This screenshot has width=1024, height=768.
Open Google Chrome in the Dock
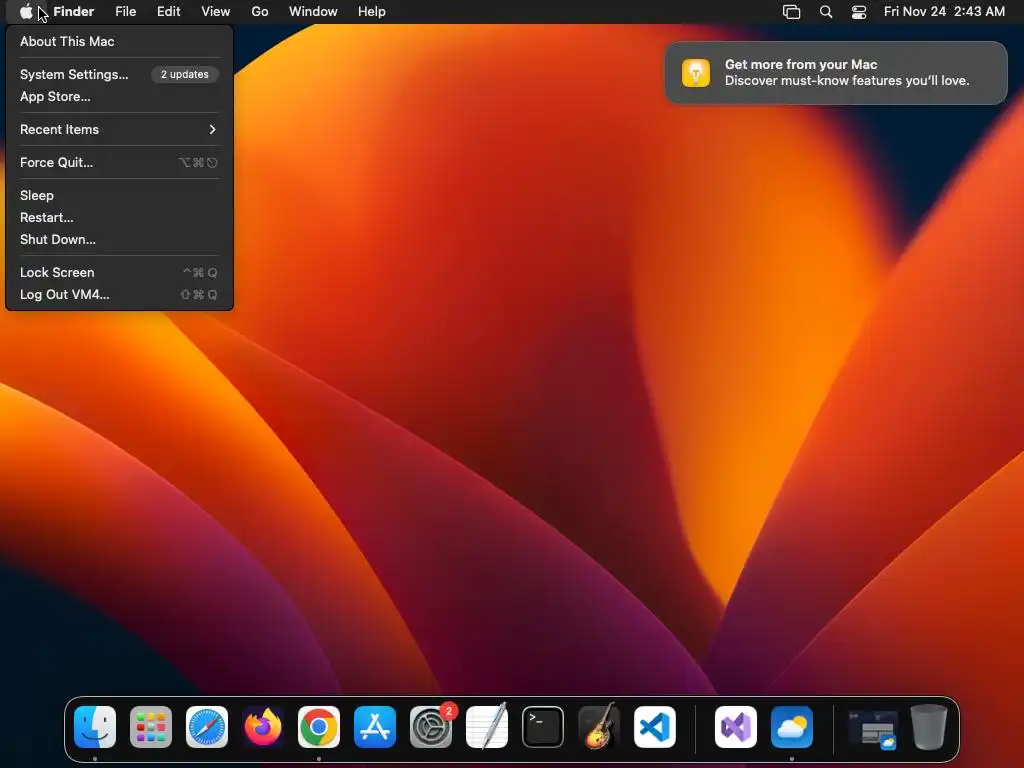tap(319, 727)
